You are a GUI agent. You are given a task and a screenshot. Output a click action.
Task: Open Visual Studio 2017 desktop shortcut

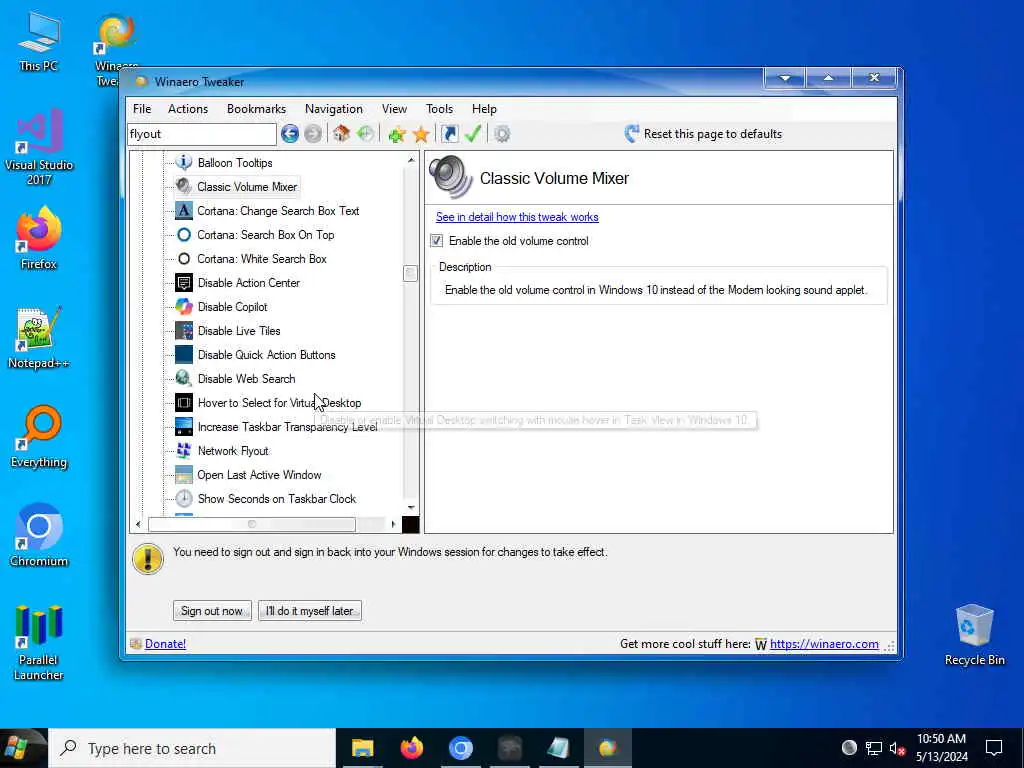[x=39, y=147]
